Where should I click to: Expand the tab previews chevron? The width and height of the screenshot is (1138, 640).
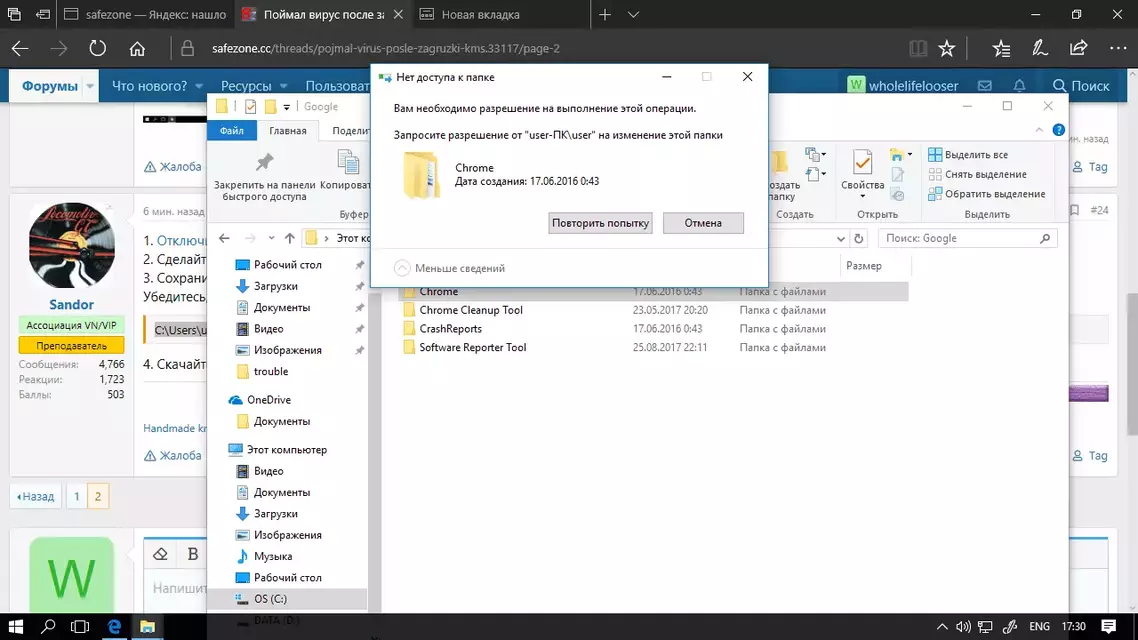click(x=633, y=15)
